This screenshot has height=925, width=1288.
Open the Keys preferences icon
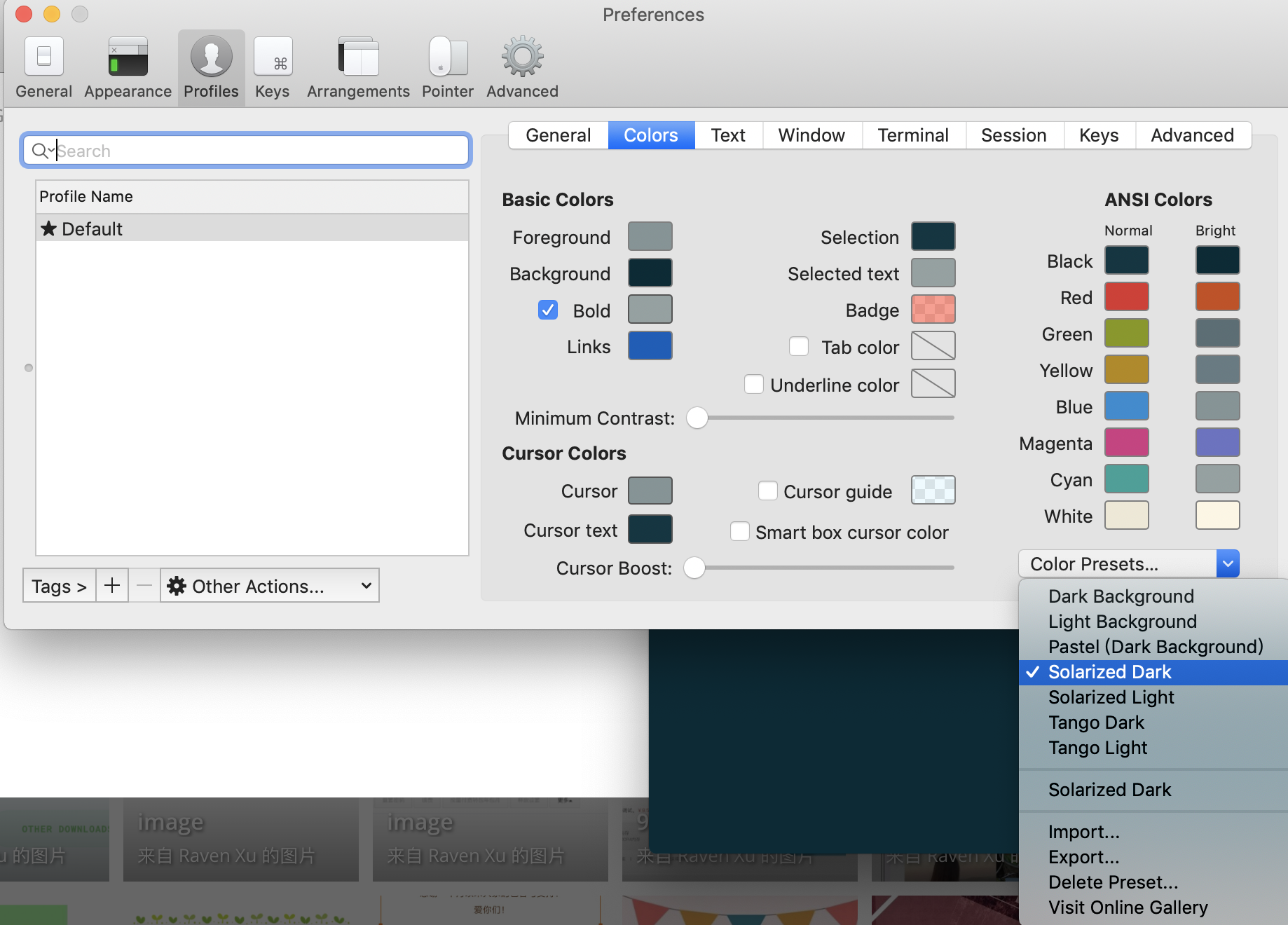pos(273,56)
